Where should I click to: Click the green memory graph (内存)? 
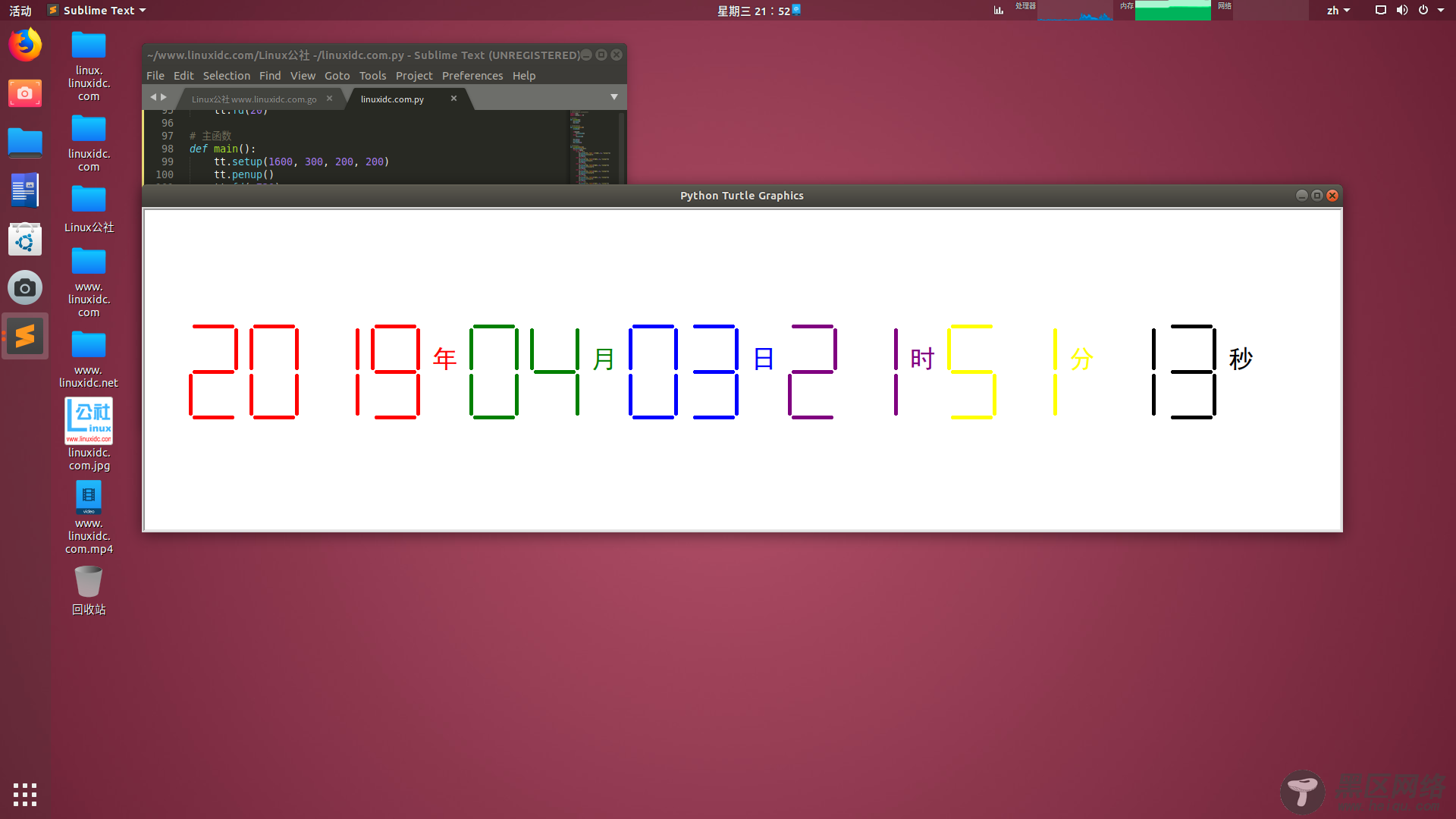[1172, 11]
